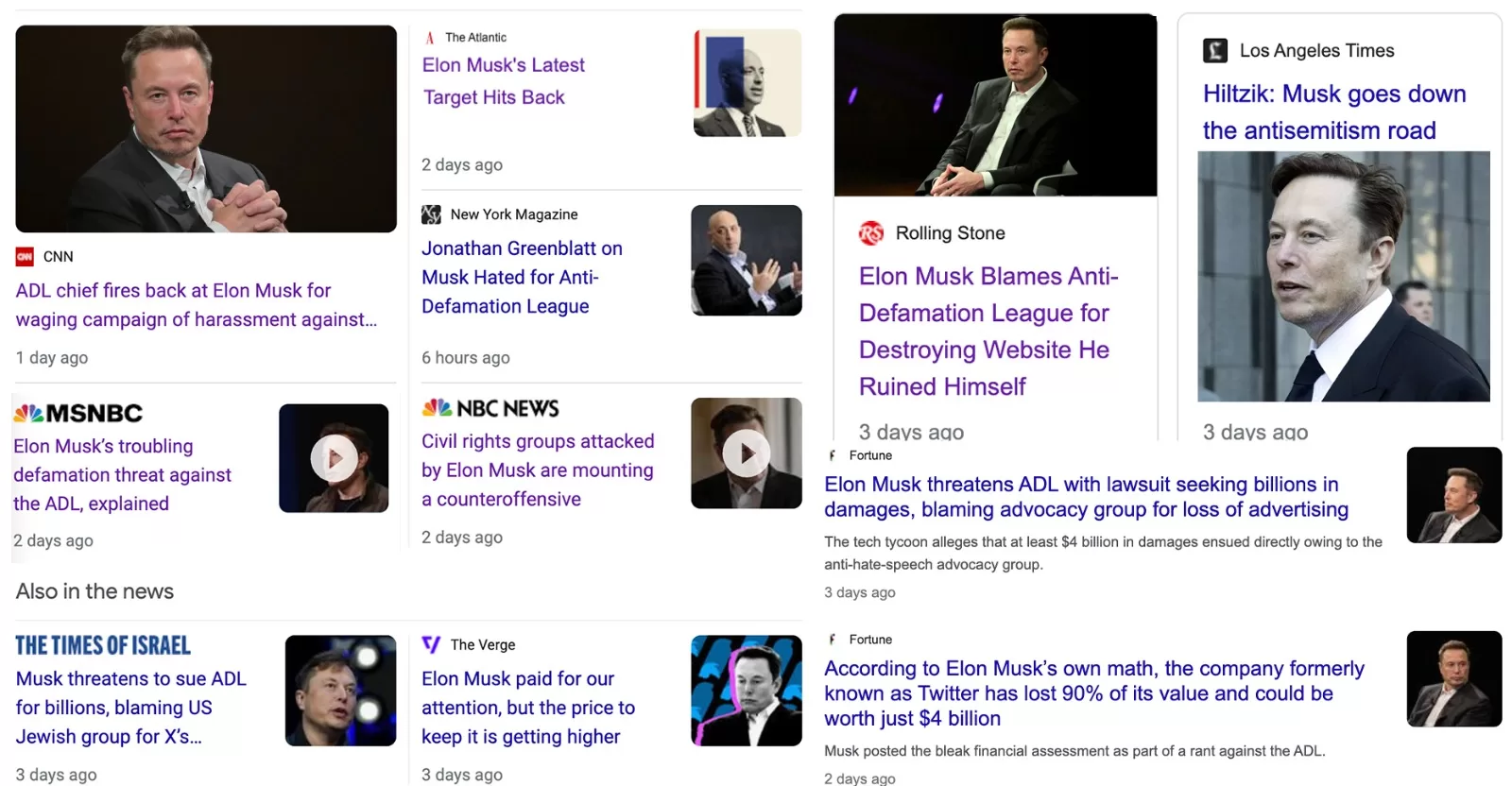Click thumbnail beside New York Magazine article
This screenshot has width=1512, height=786.
[x=746, y=261]
